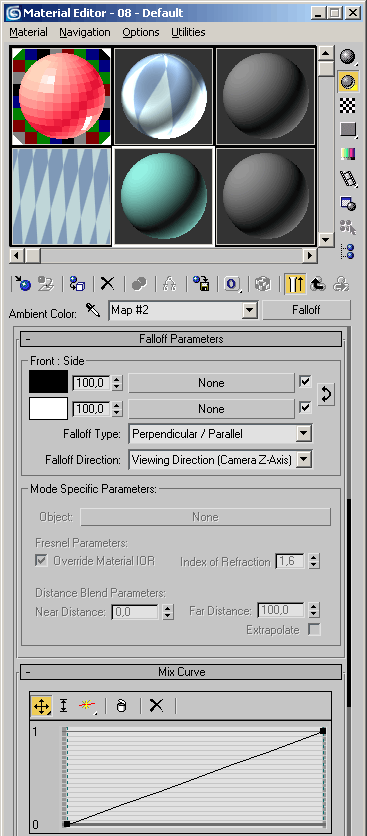Click the Go to Parent icon
The image size is (367, 836).
[x=318, y=284]
